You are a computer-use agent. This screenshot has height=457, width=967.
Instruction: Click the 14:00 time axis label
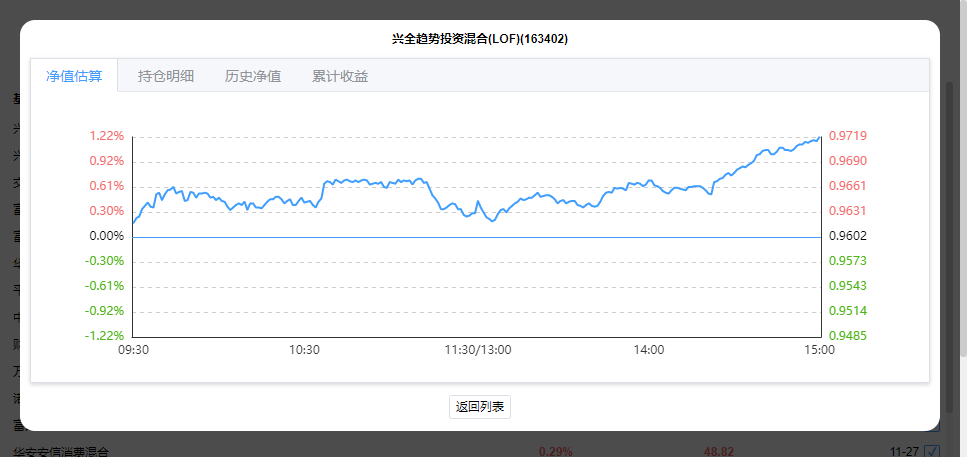pos(649,350)
